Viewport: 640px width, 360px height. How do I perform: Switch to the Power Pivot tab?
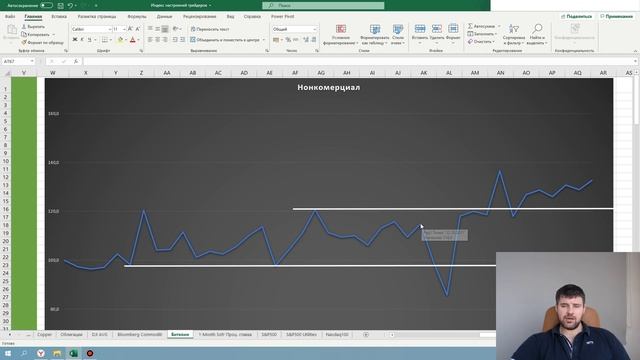tap(282, 16)
